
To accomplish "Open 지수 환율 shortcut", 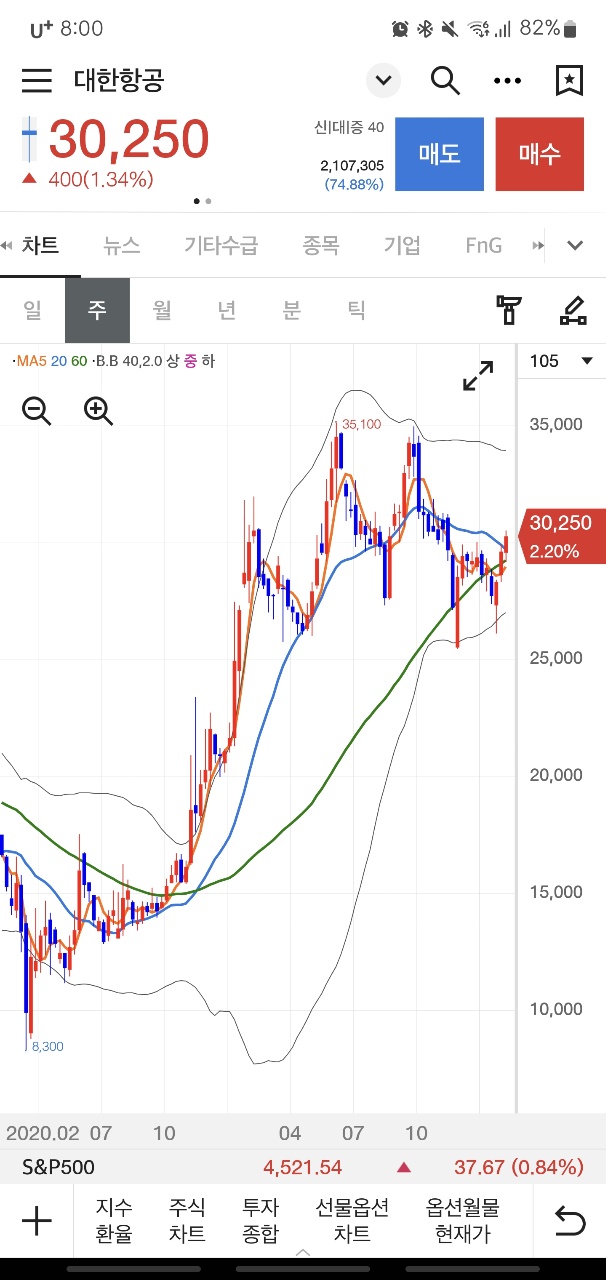I will tap(114, 1221).
